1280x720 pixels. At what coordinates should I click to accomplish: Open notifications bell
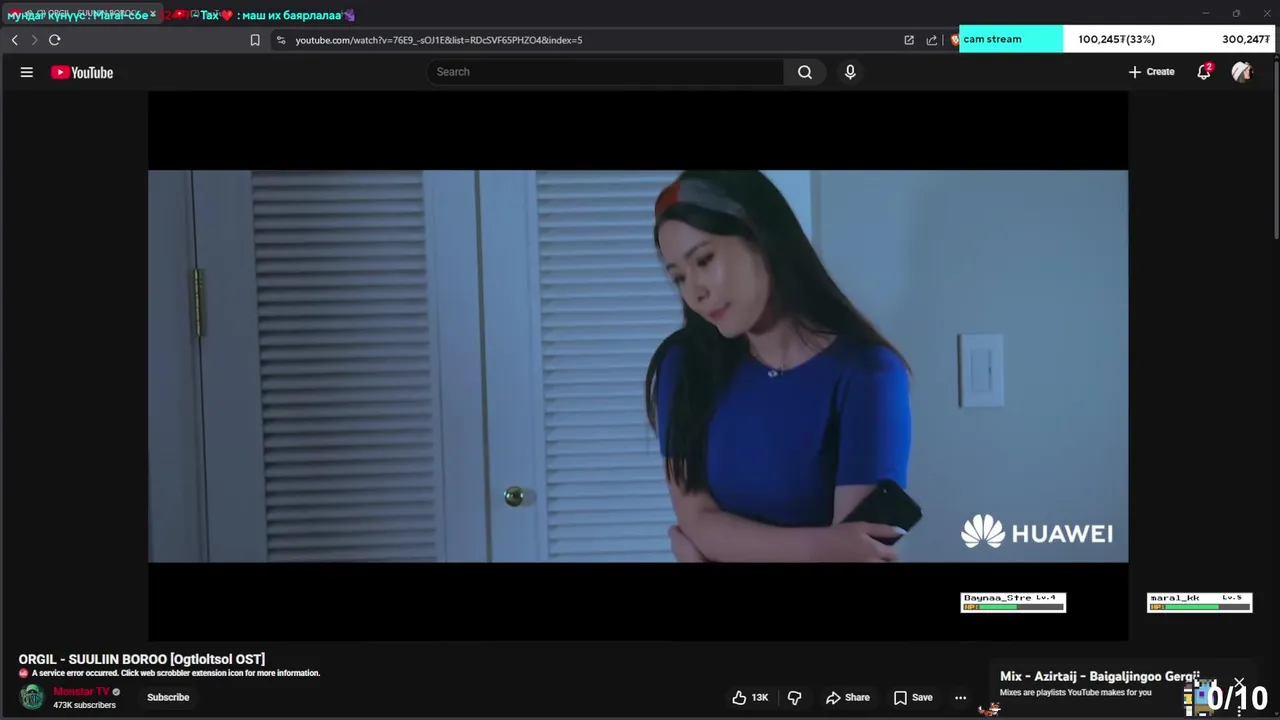(x=1204, y=72)
